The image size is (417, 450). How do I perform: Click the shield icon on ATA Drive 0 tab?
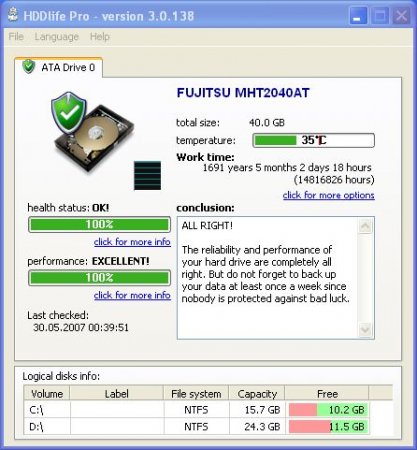pyautogui.click(x=29, y=67)
